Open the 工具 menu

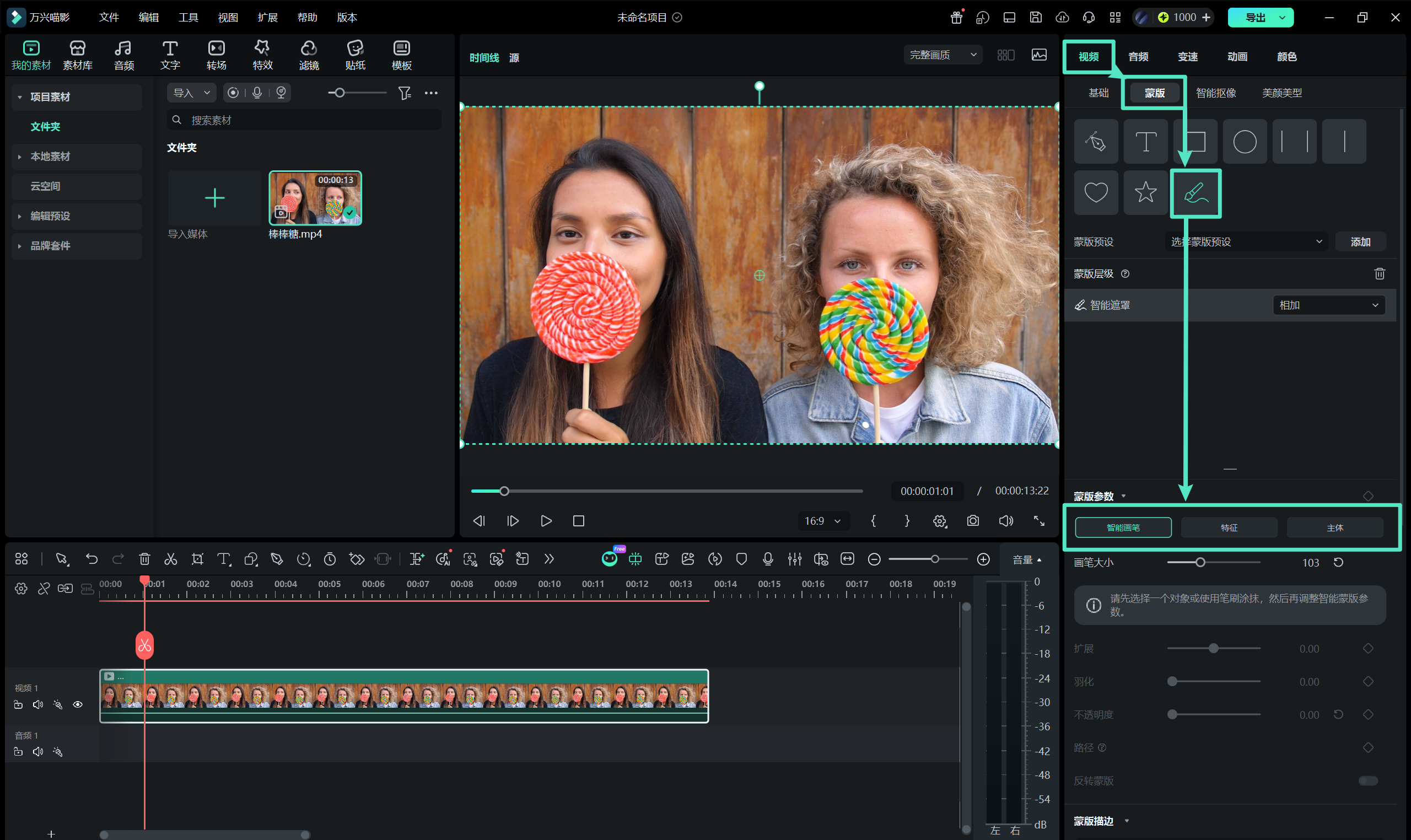[x=189, y=18]
